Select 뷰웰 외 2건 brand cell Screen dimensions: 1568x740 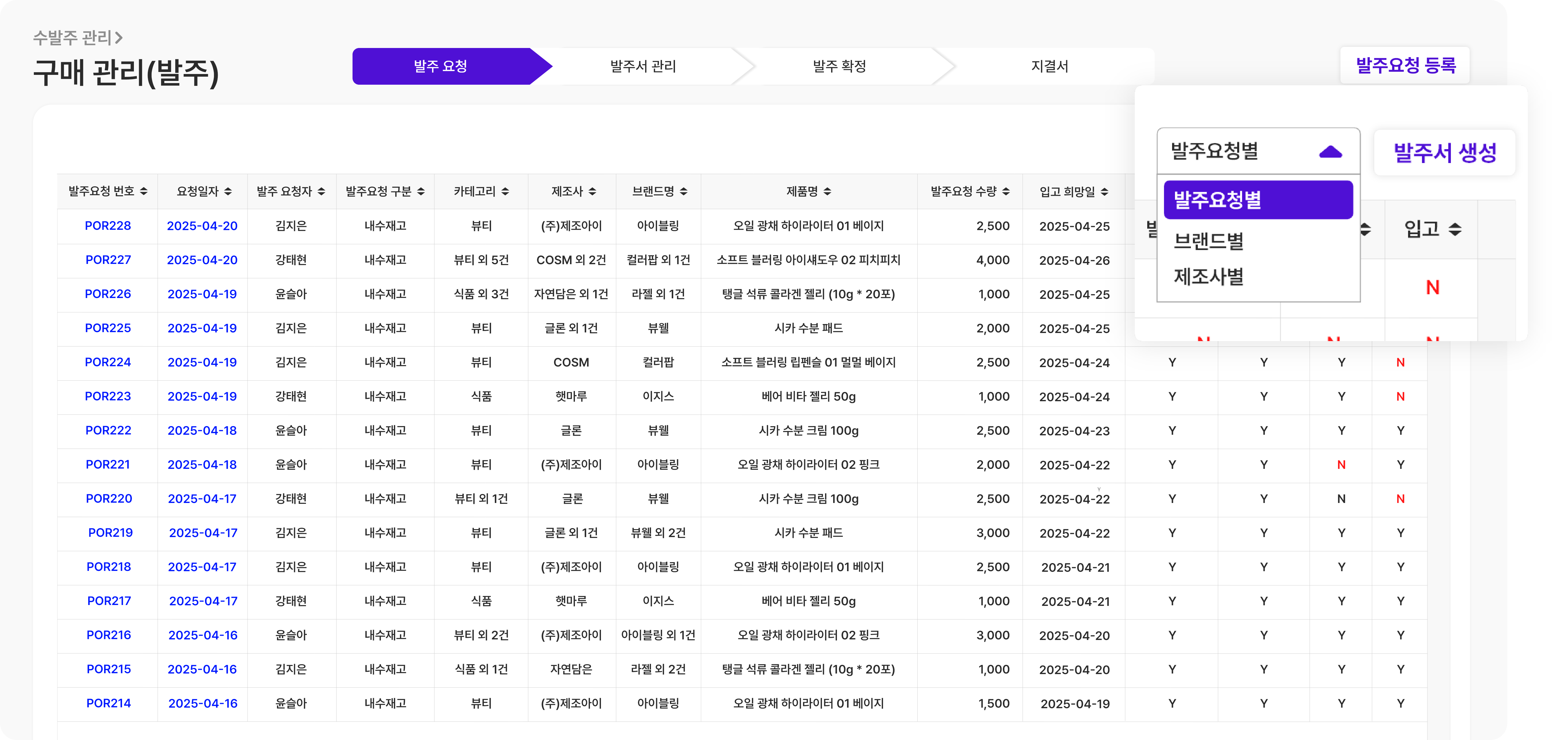click(x=658, y=532)
